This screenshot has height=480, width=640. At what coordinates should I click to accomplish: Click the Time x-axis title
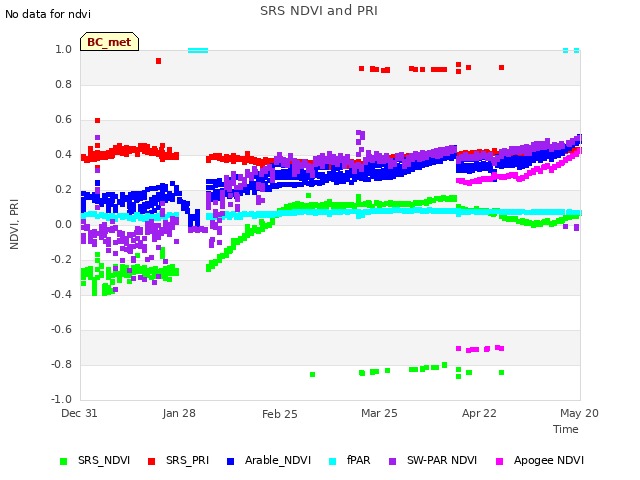(x=565, y=429)
